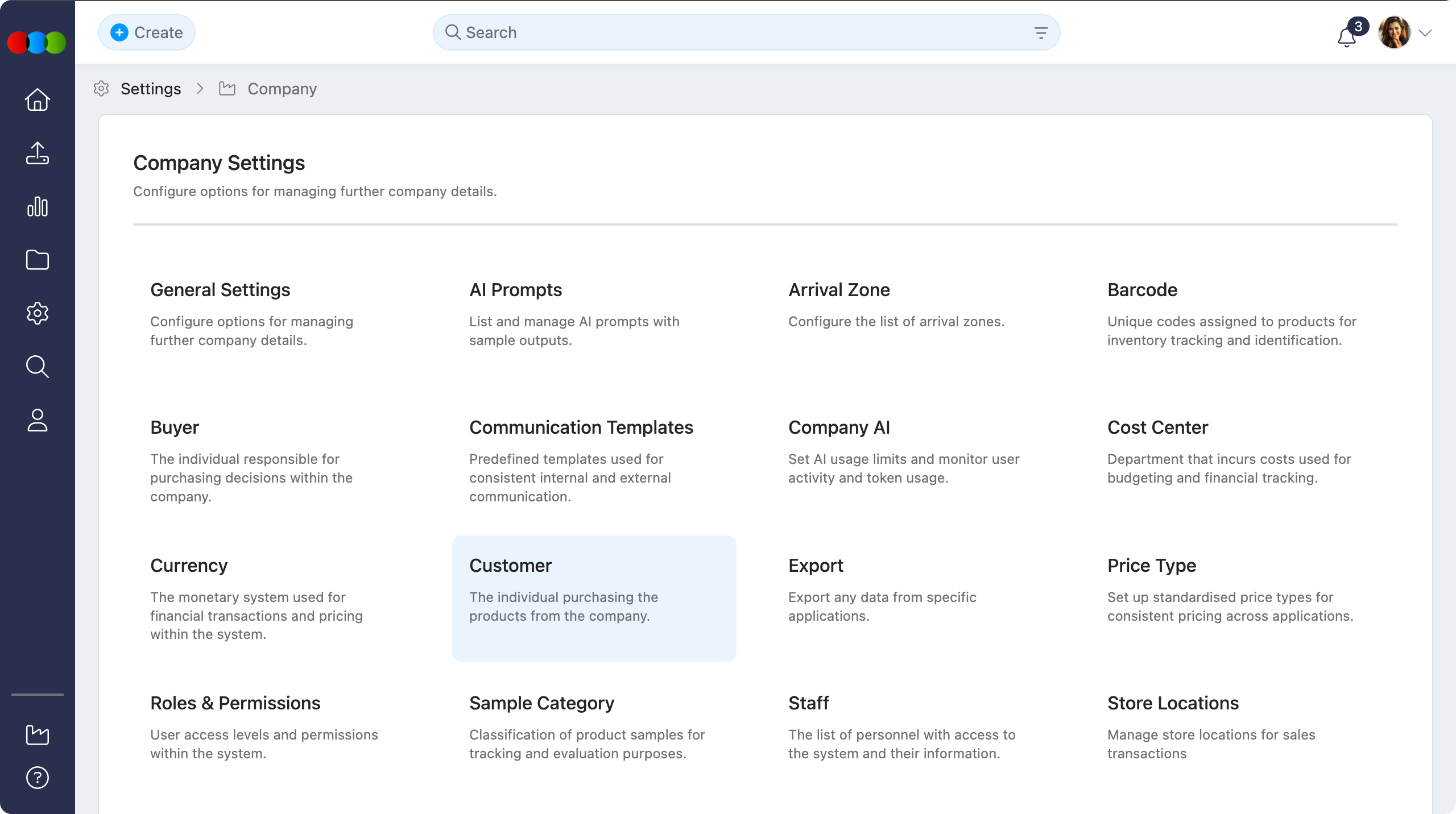Open the Help question-mark icon
Viewport: 1456px width, 814px height.
(x=36, y=778)
